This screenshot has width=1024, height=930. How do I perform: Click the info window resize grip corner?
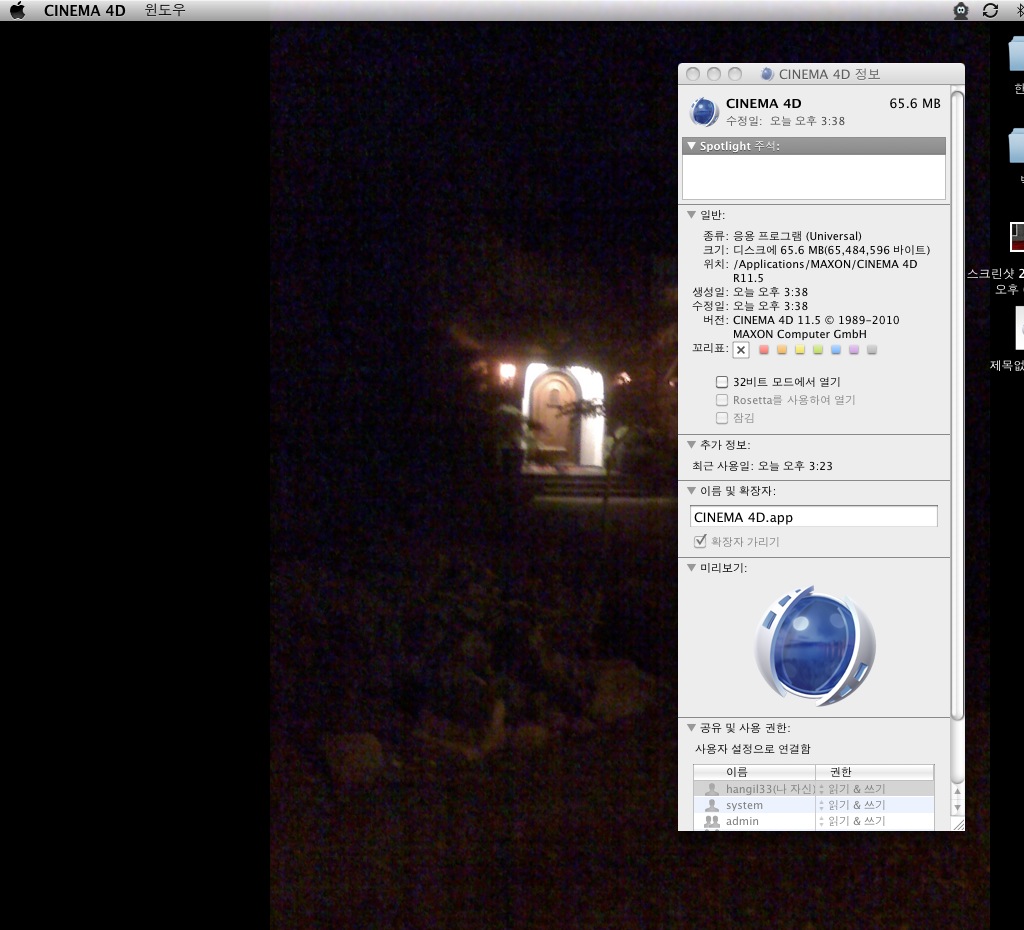[958, 825]
